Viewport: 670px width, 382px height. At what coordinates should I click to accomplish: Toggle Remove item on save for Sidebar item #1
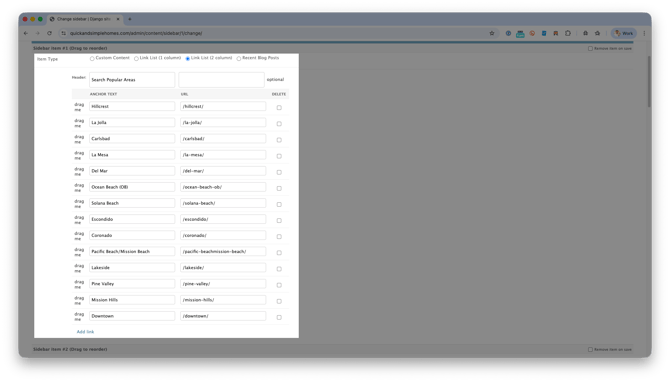pos(590,49)
